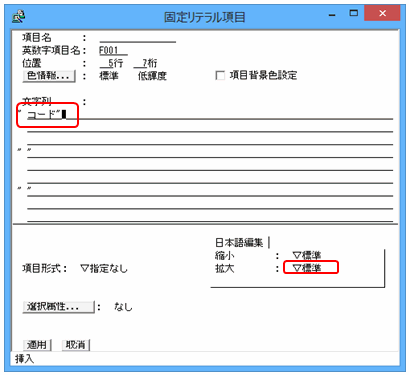Close the 固定リテラル項目 window

pyautogui.click(x=382, y=13)
